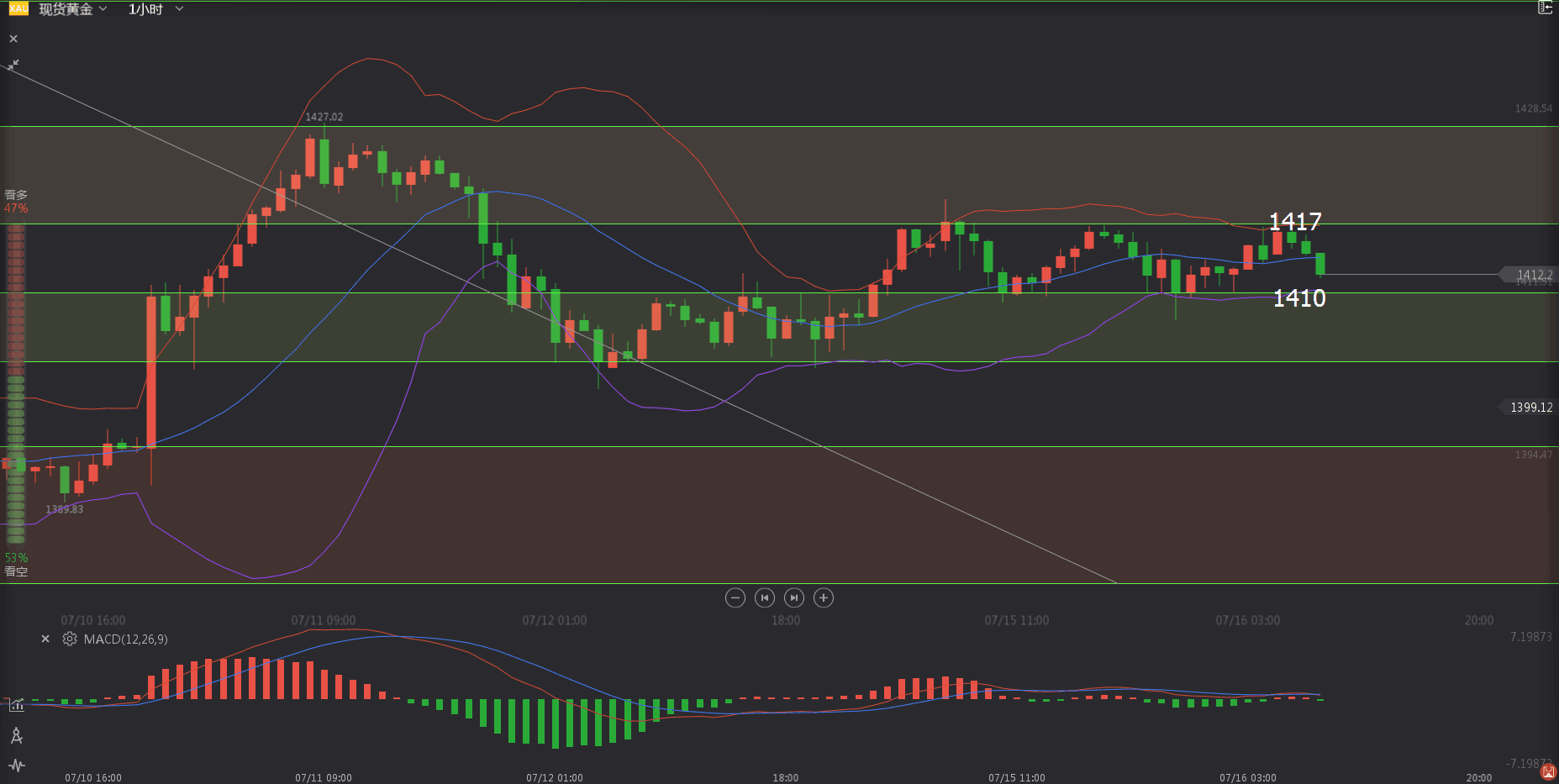
Task: Jump to first bar button
Action: tap(764, 597)
